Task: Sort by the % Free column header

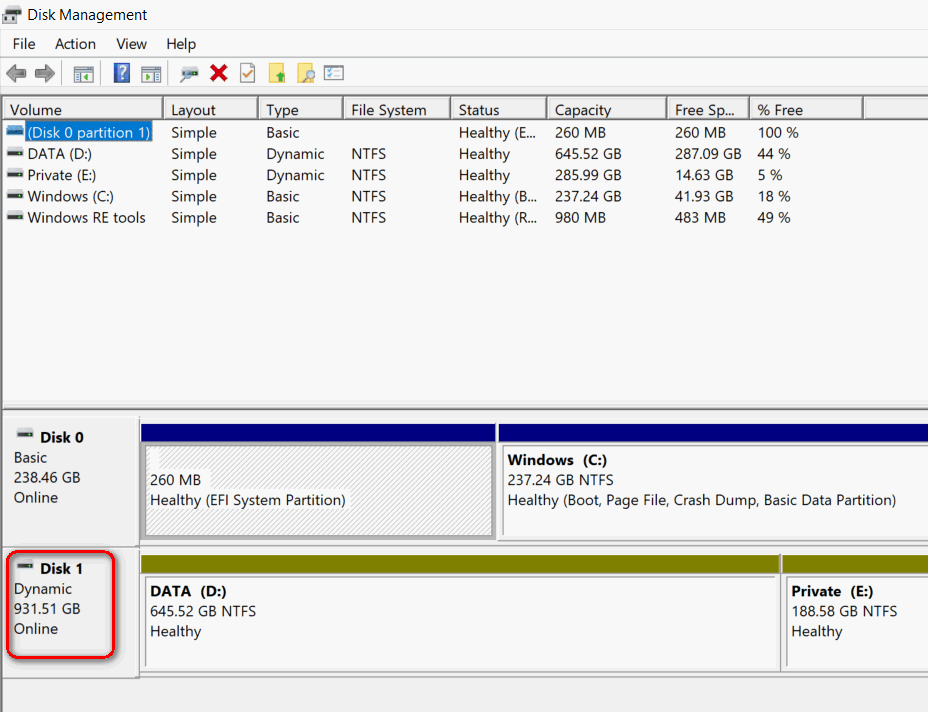Action: pyautogui.click(x=806, y=109)
